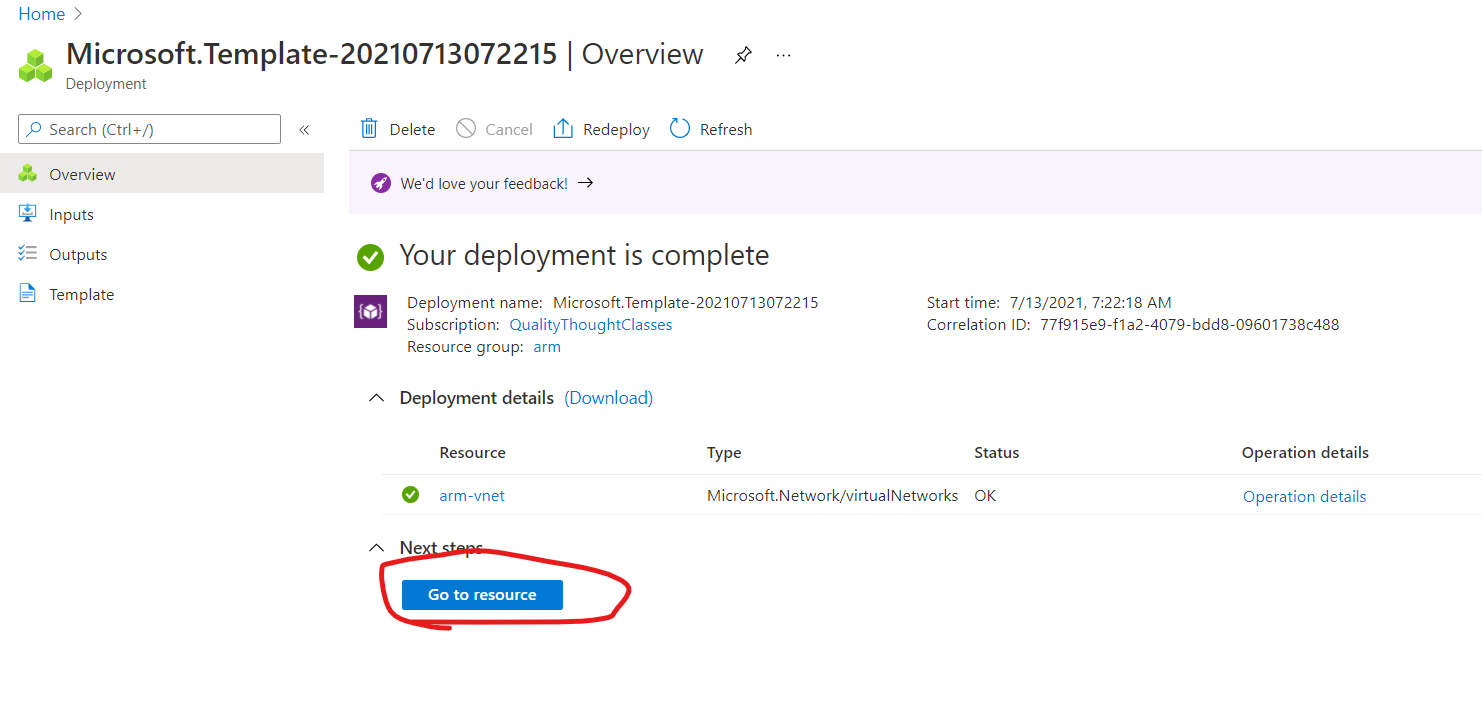Click the Correlation ID value
Screen dimensions: 1482x722
(1190, 325)
